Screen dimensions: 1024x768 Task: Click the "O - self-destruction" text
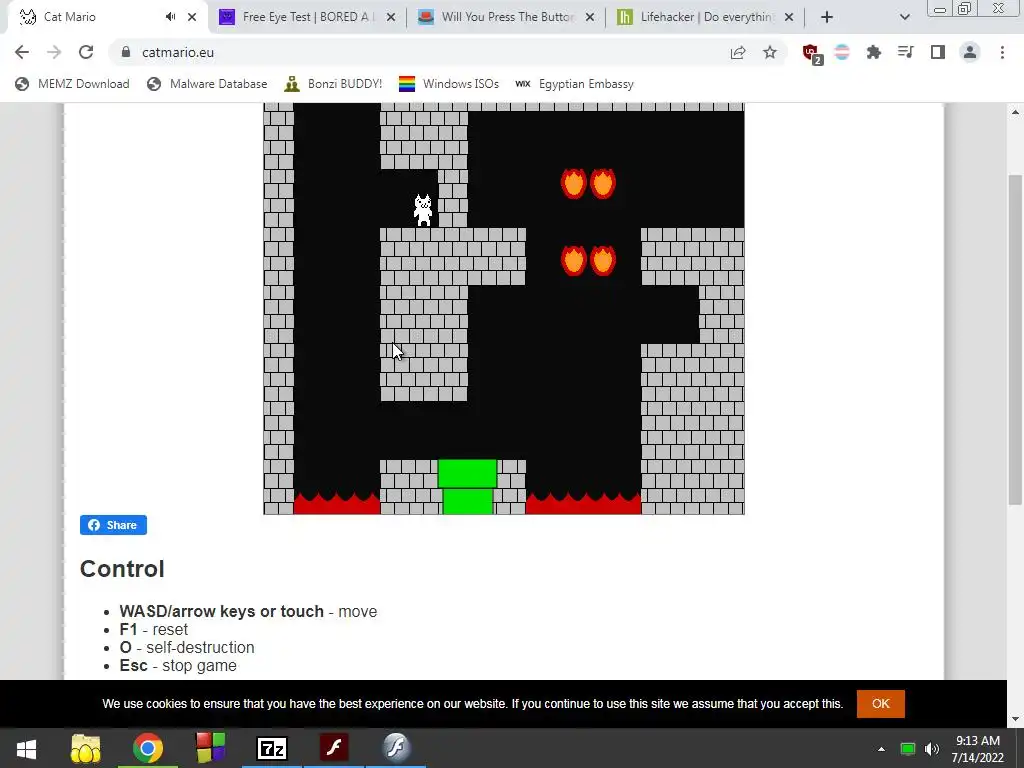pyautogui.click(x=187, y=648)
